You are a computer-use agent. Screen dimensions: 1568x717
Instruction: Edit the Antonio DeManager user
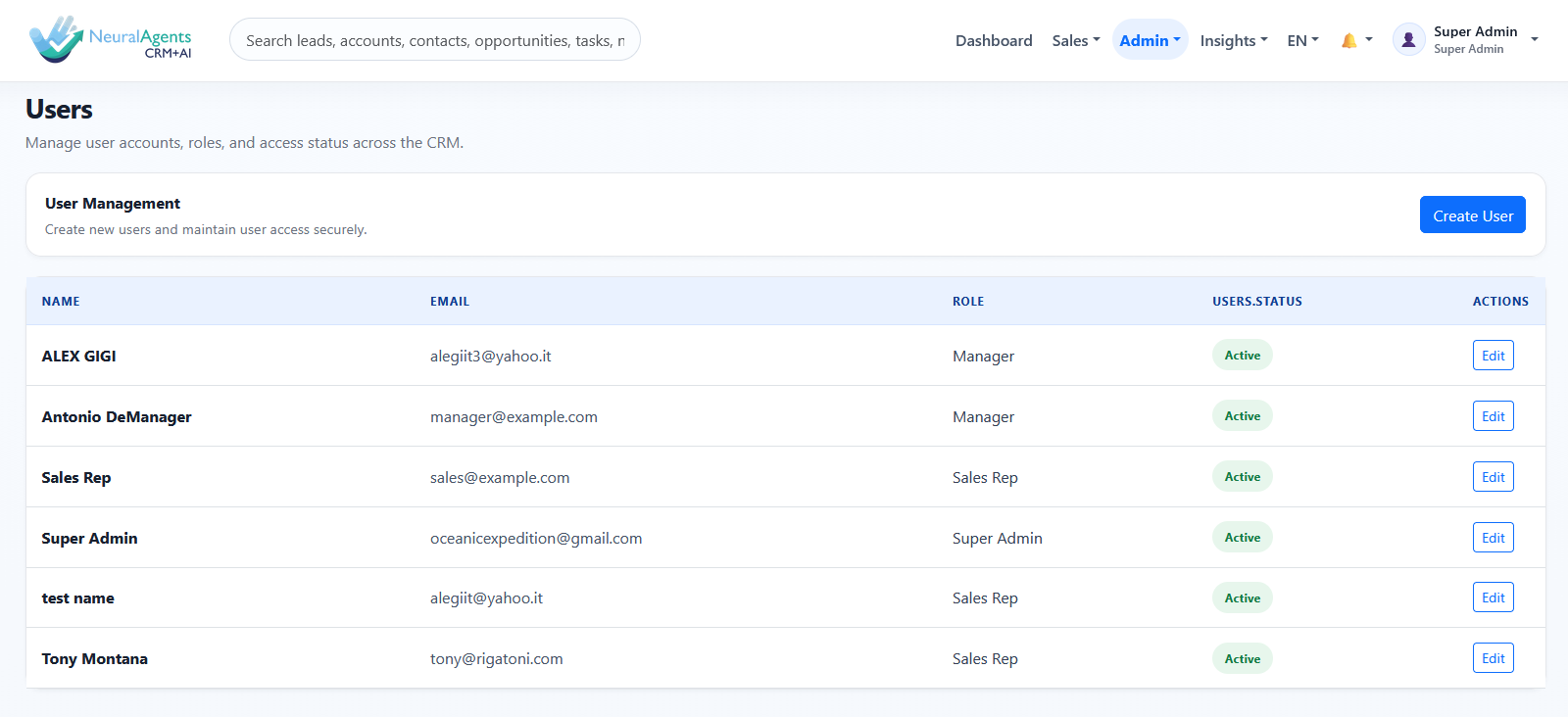1493,416
